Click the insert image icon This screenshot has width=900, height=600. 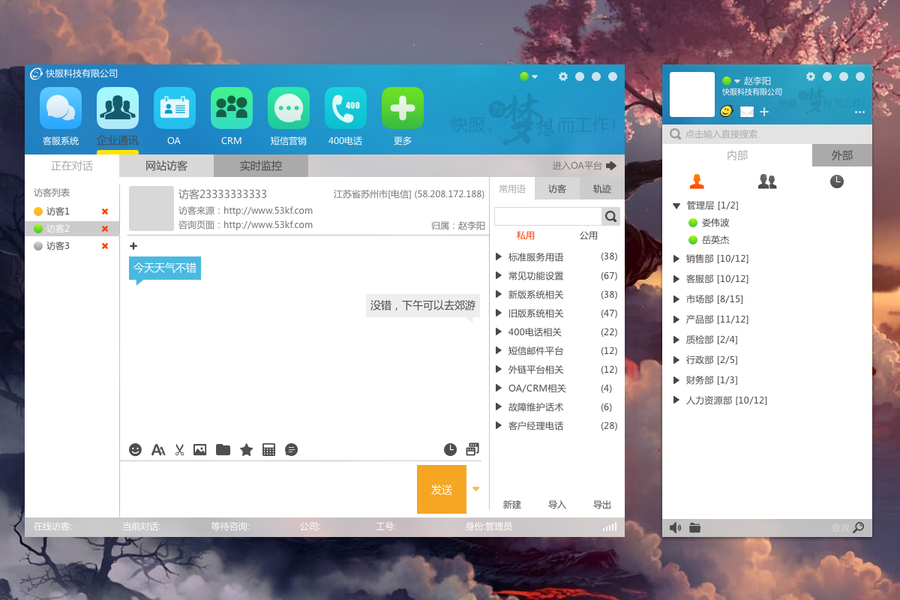click(x=200, y=450)
